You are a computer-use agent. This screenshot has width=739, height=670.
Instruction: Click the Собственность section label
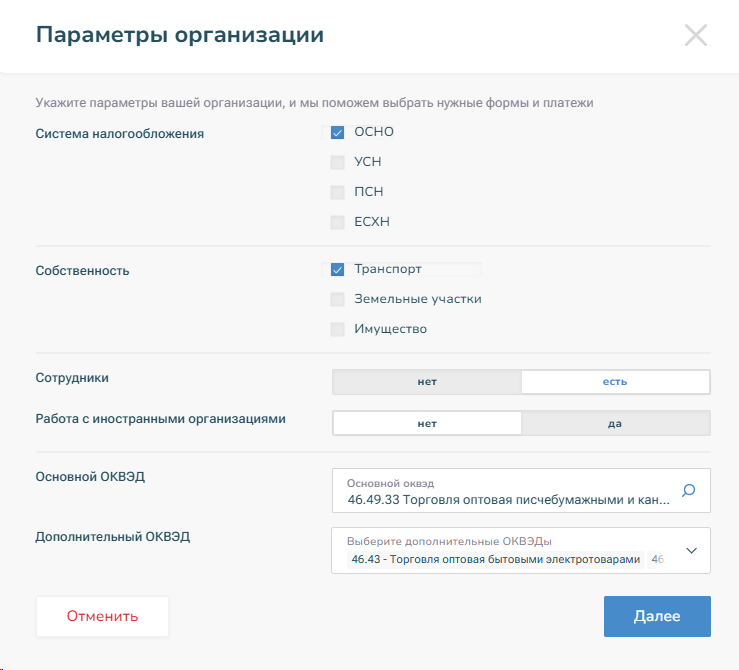(x=82, y=271)
